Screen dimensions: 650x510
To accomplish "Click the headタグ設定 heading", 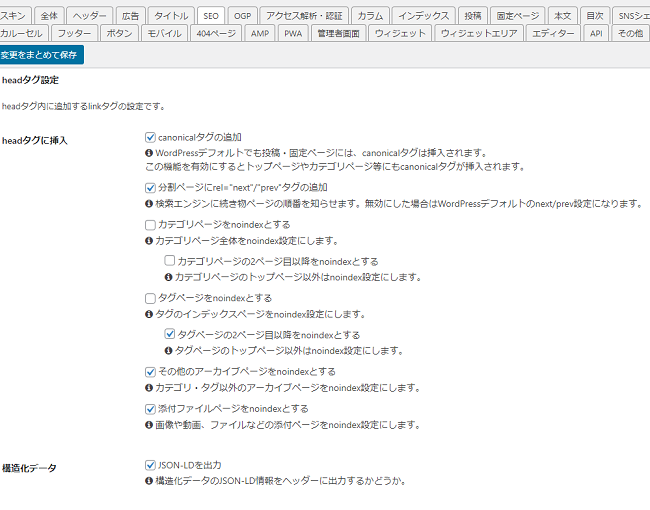I will click(30, 80).
